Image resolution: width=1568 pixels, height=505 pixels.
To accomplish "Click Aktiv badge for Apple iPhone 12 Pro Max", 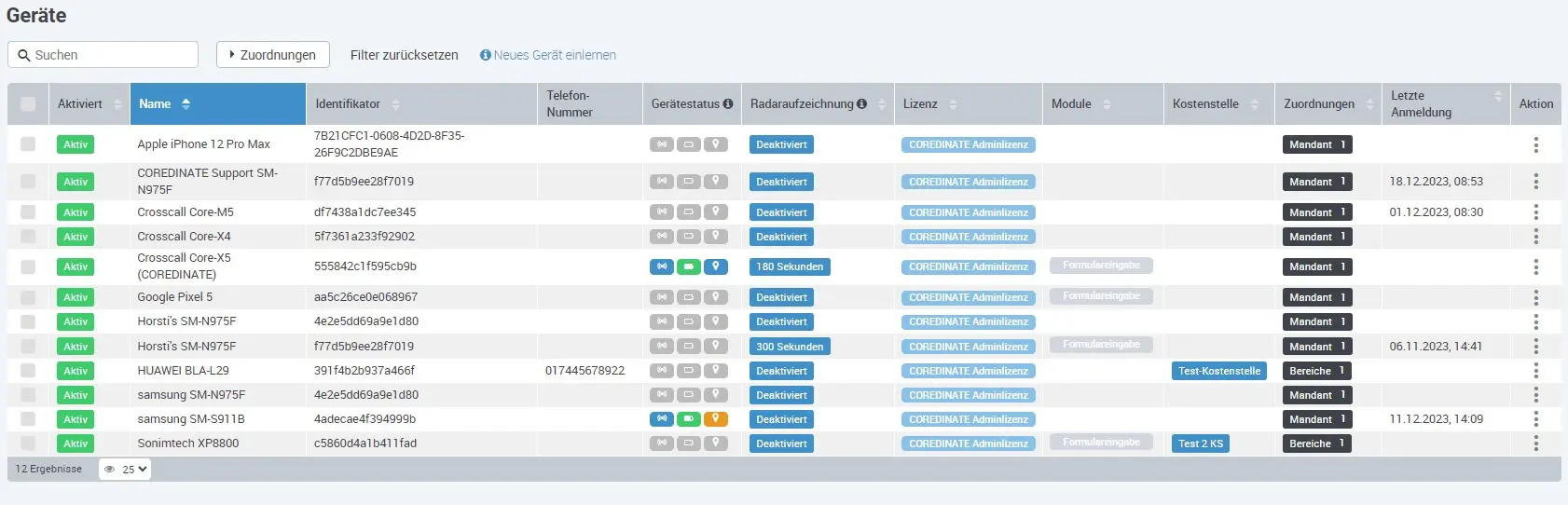I will coord(76,144).
